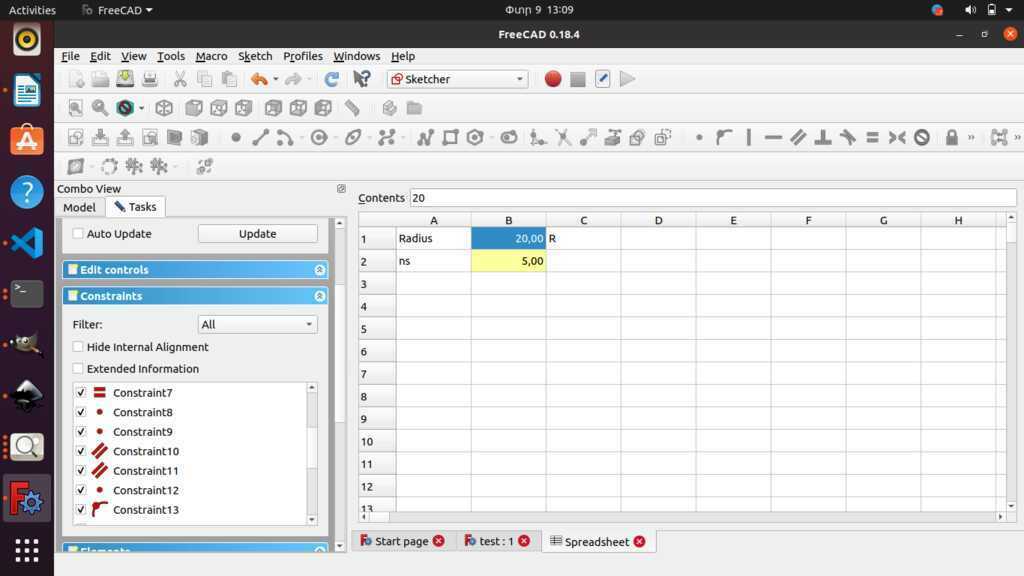Image resolution: width=1024 pixels, height=576 pixels.
Task: Expand the far-right toolbar overflow chevron
Action: (1017, 137)
